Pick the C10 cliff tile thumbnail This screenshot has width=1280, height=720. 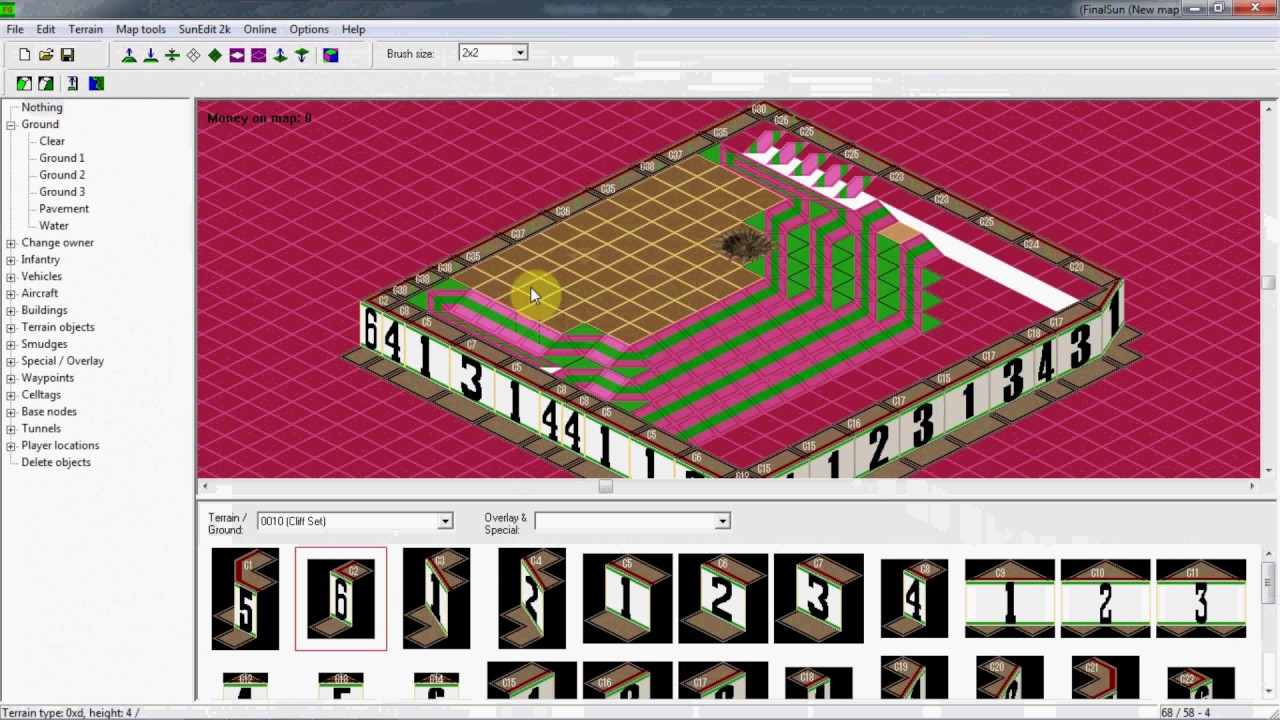(1105, 599)
